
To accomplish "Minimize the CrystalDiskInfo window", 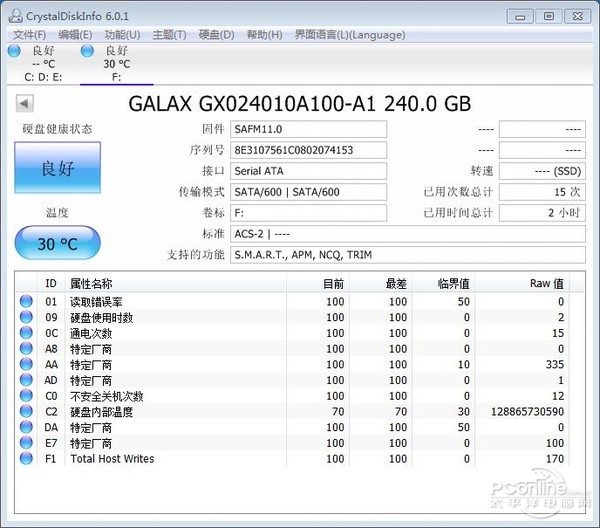I will [520, 16].
